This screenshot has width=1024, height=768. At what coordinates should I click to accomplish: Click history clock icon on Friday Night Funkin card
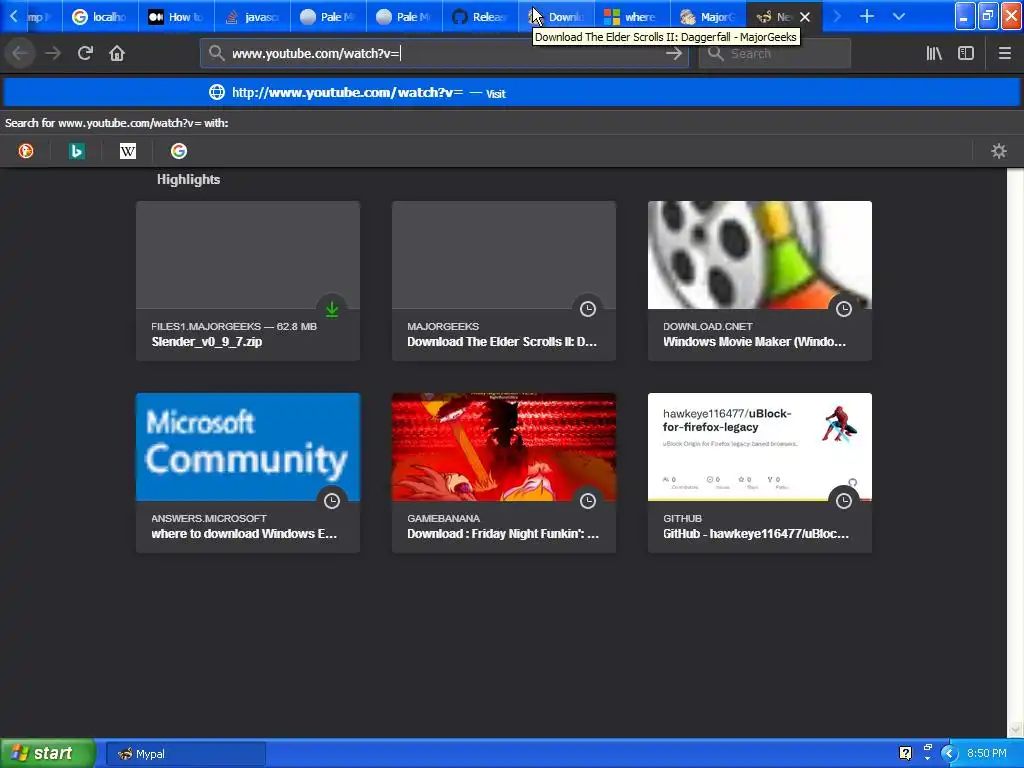[x=588, y=501]
